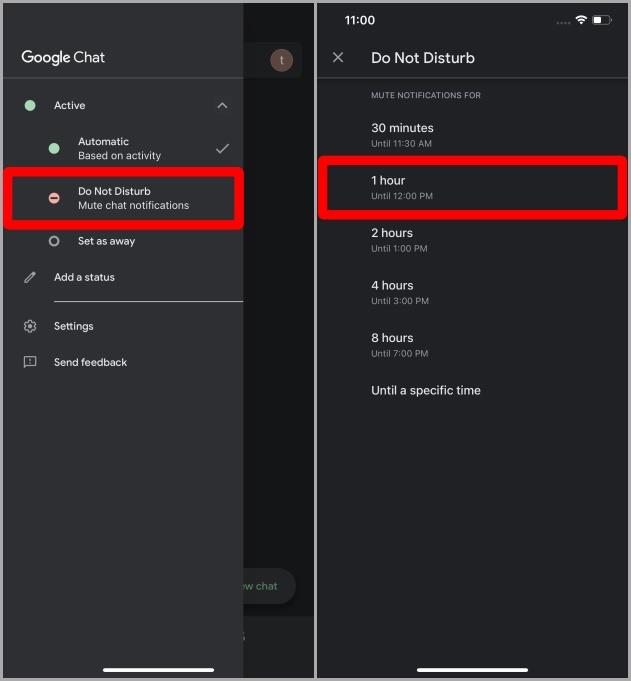Click the green Active status dot
Screen dimensions: 631x681
tap(30, 106)
